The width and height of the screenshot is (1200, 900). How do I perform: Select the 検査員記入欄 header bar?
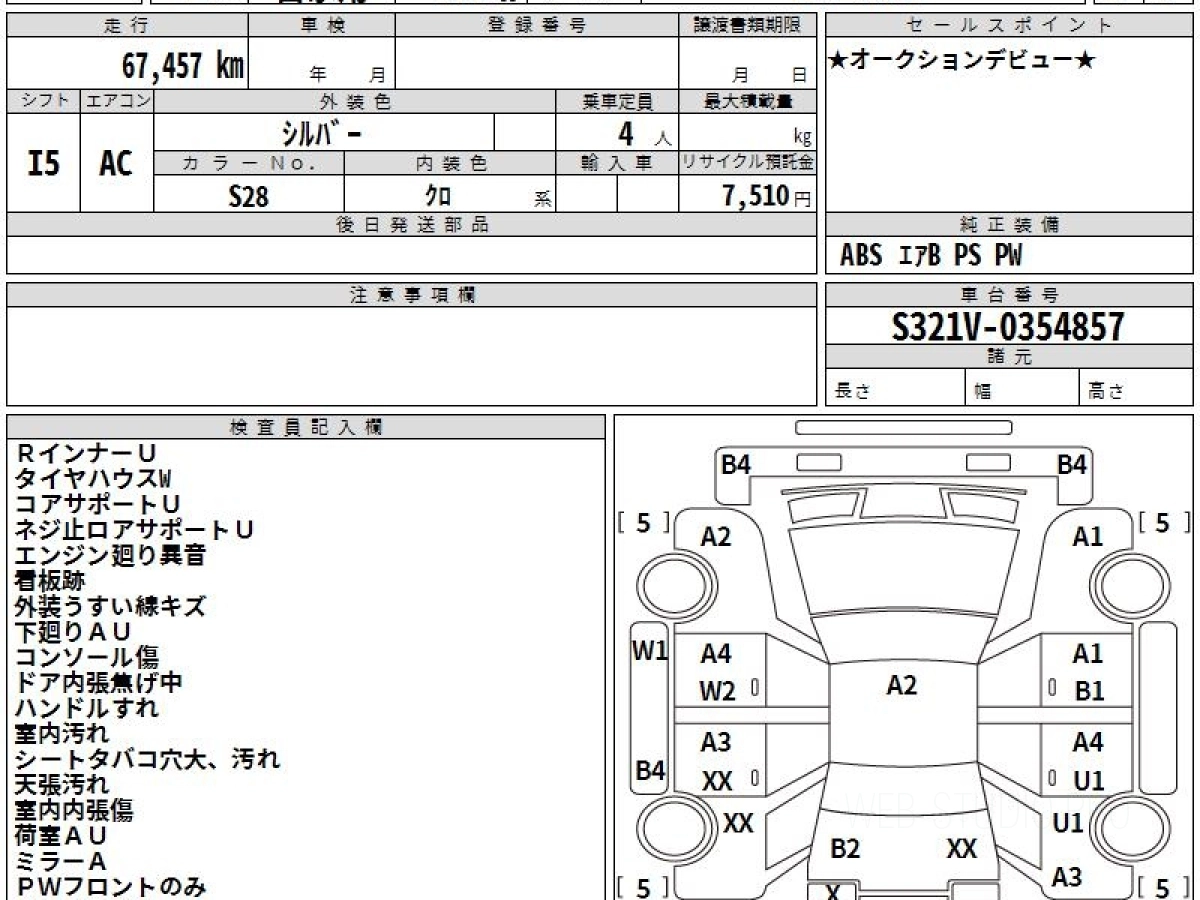[x=306, y=427]
